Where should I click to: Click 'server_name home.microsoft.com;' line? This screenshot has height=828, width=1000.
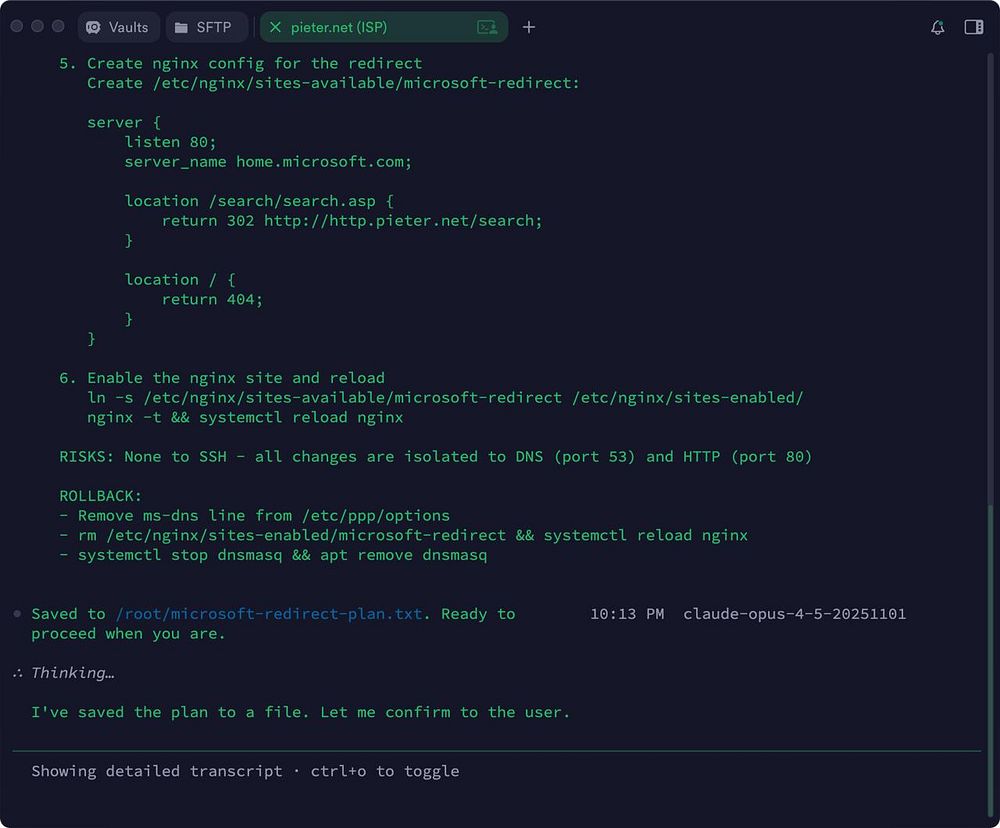268,162
